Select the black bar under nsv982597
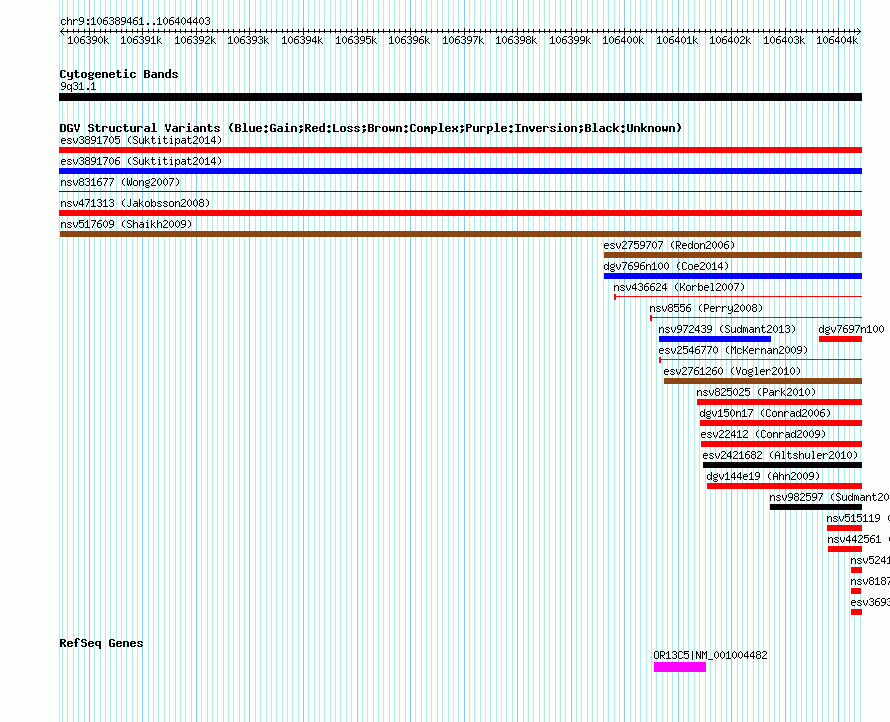The image size is (890, 722). click(x=816, y=507)
